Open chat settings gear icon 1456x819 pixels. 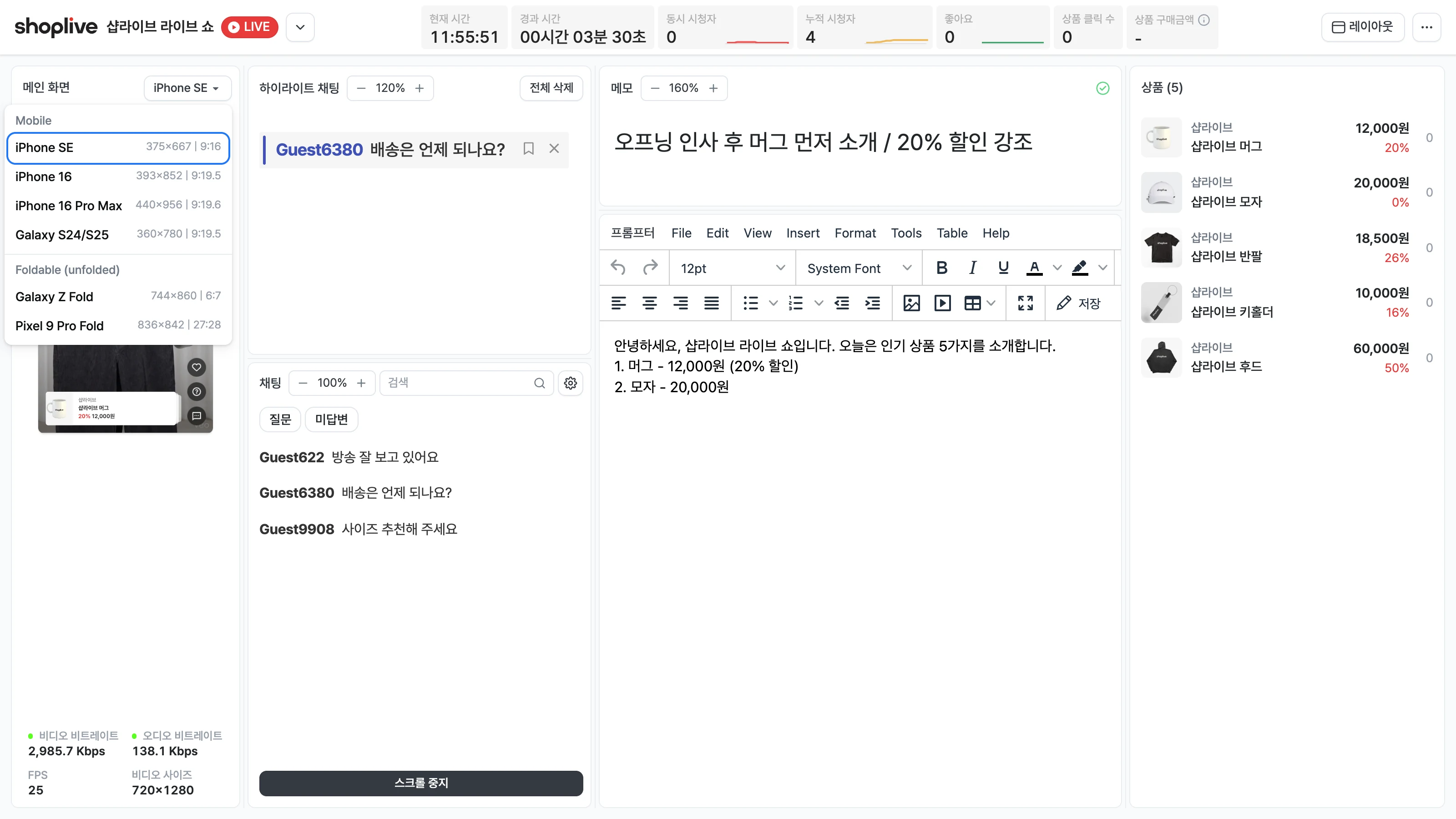point(570,383)
